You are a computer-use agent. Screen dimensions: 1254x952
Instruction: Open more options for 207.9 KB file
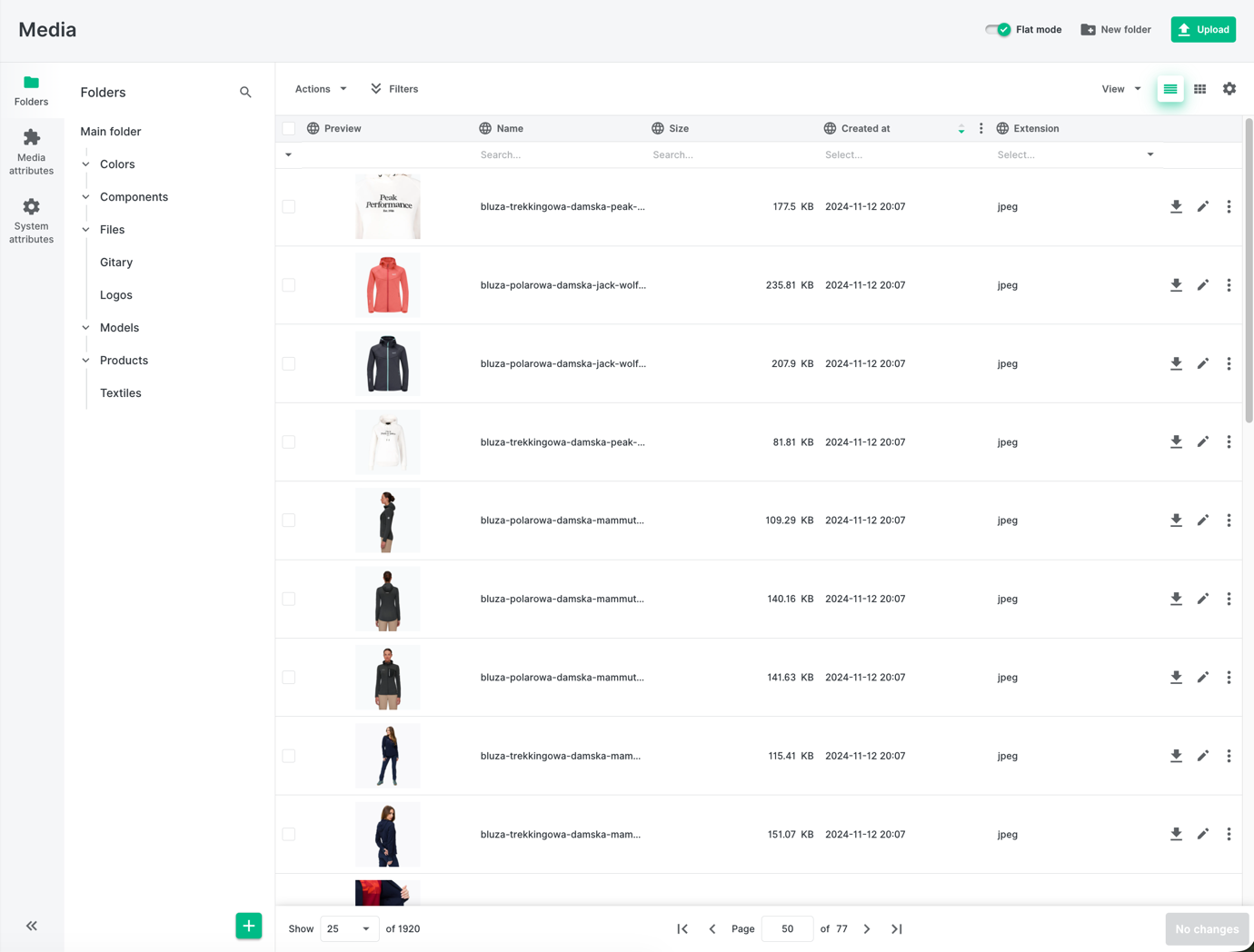coord(1229,363)
